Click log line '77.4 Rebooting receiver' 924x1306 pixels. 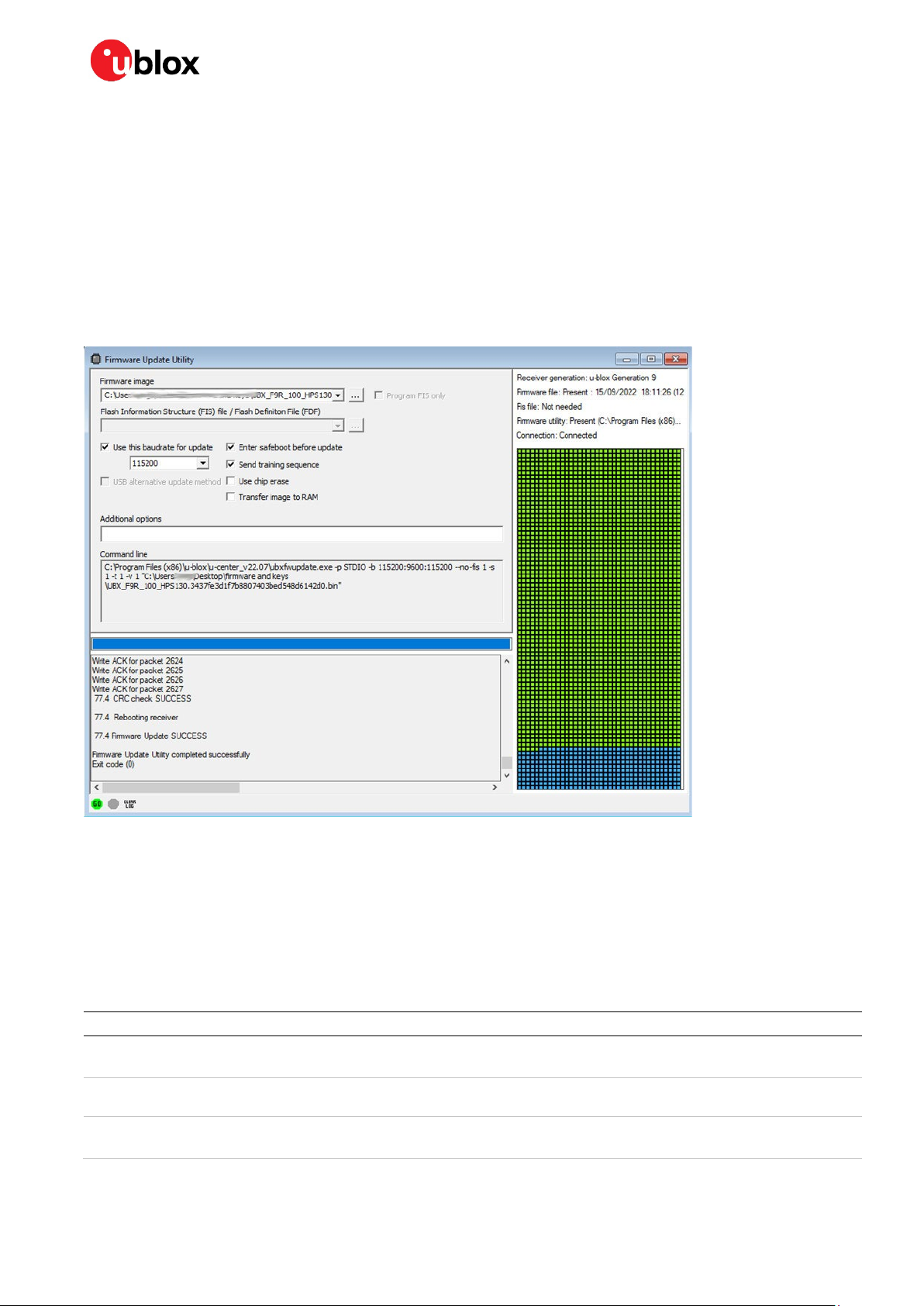click(x=136, y=717)
